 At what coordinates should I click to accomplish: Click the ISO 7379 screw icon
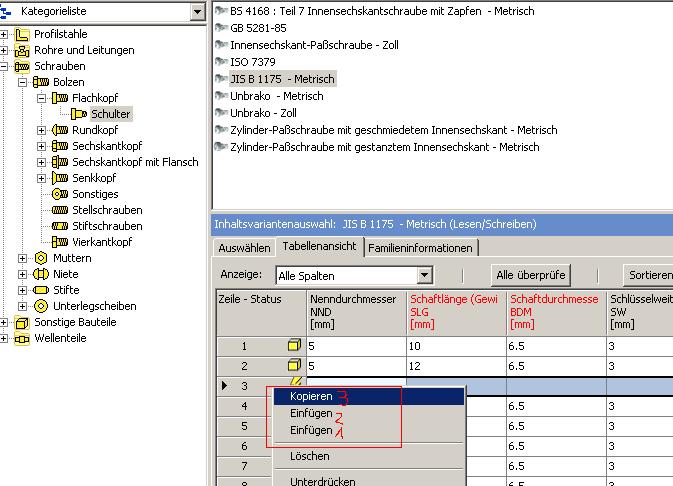(x=221, y=61)
